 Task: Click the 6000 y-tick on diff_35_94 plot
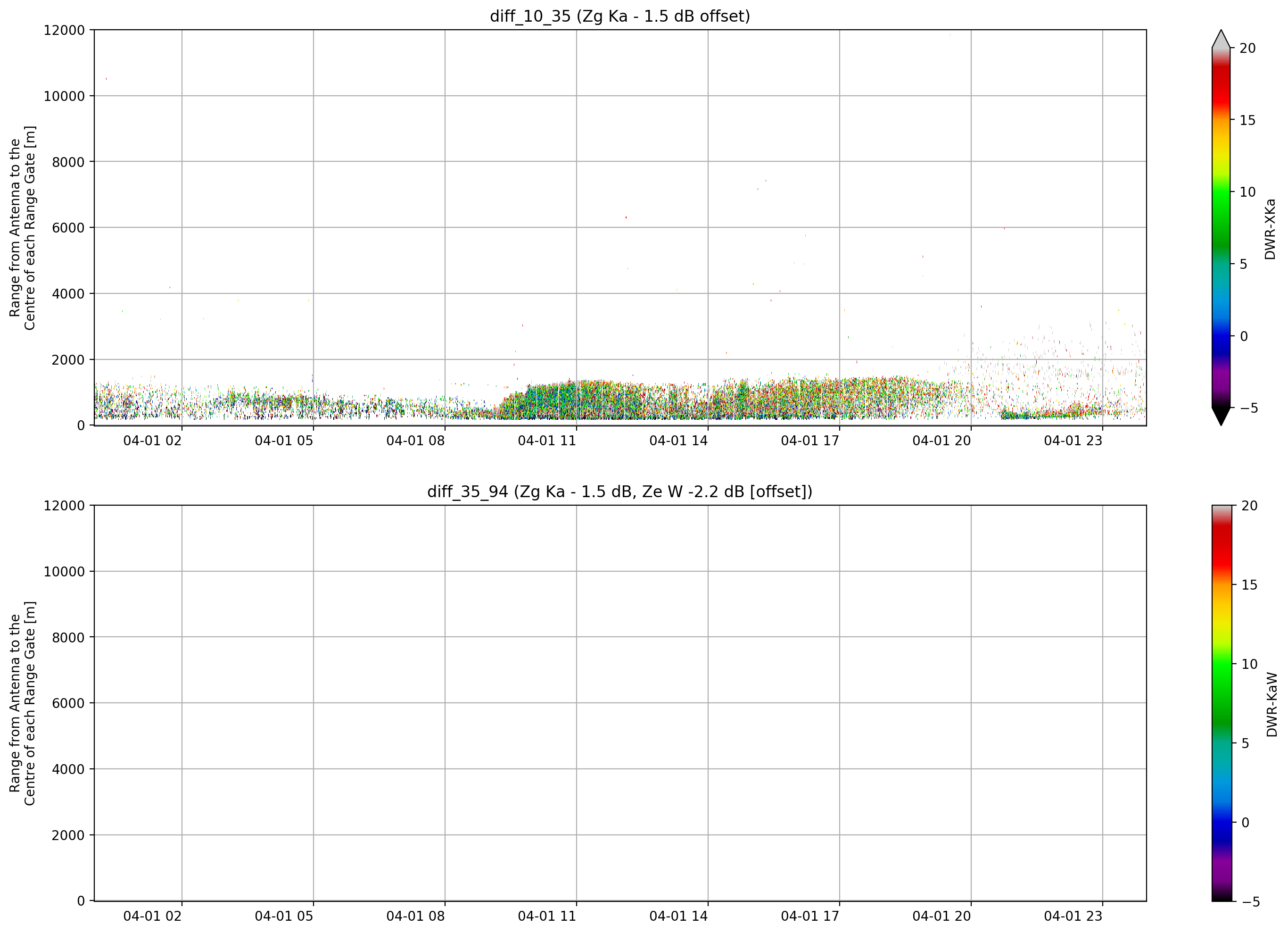[x=68, y=703]
